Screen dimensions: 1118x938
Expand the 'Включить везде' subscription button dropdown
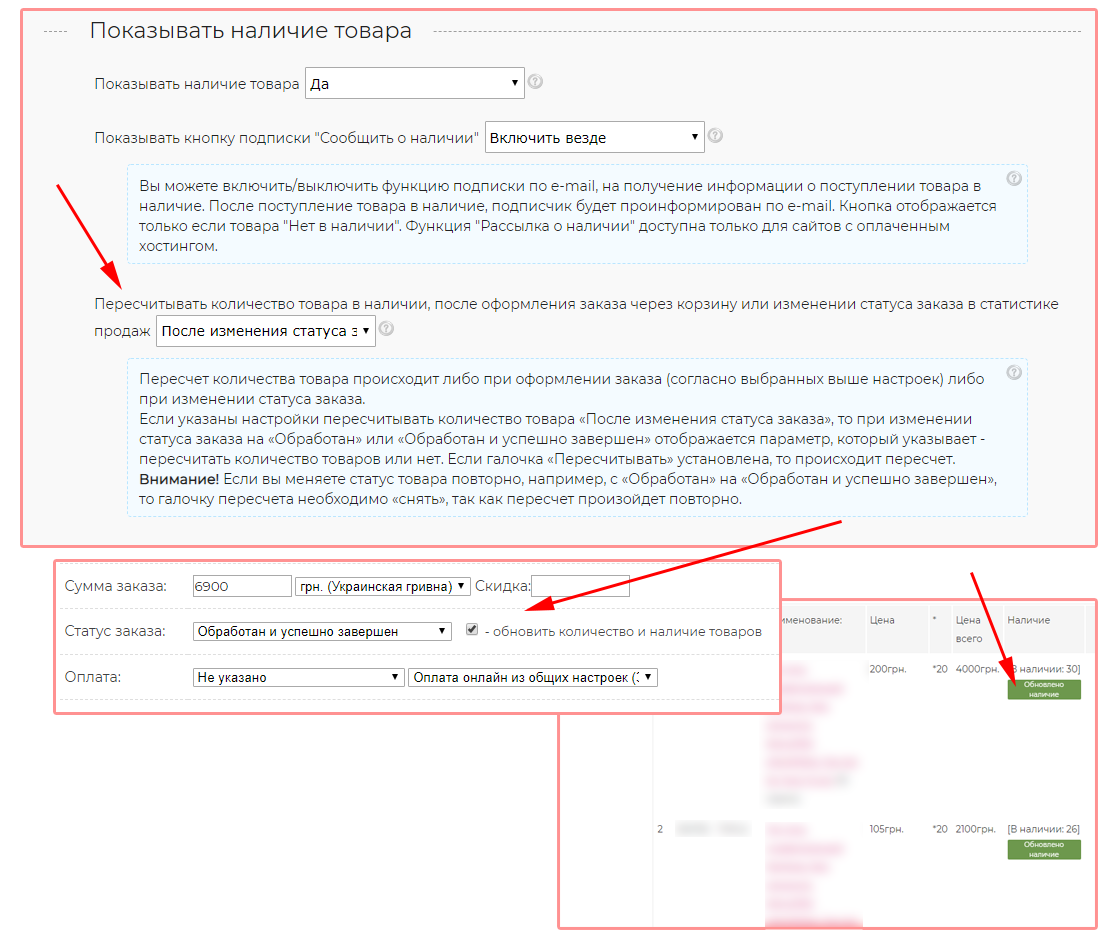[x=594, y=138]
